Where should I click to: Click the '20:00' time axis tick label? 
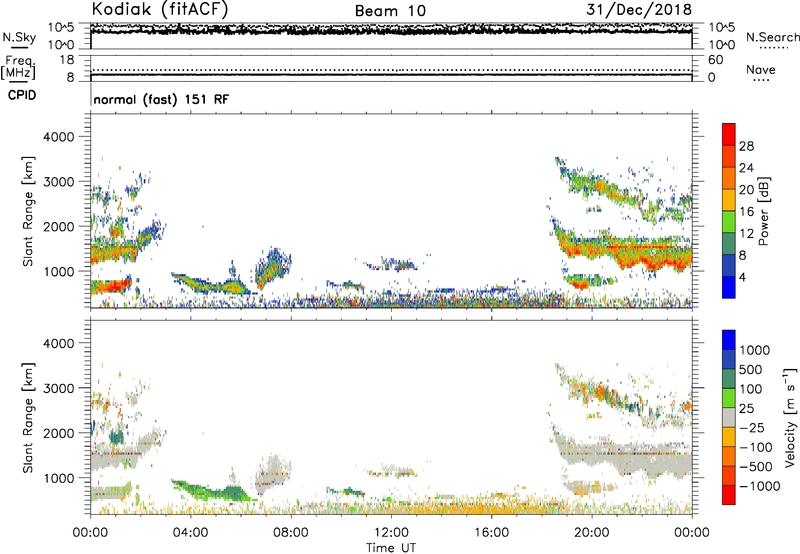tap(592, 533)
